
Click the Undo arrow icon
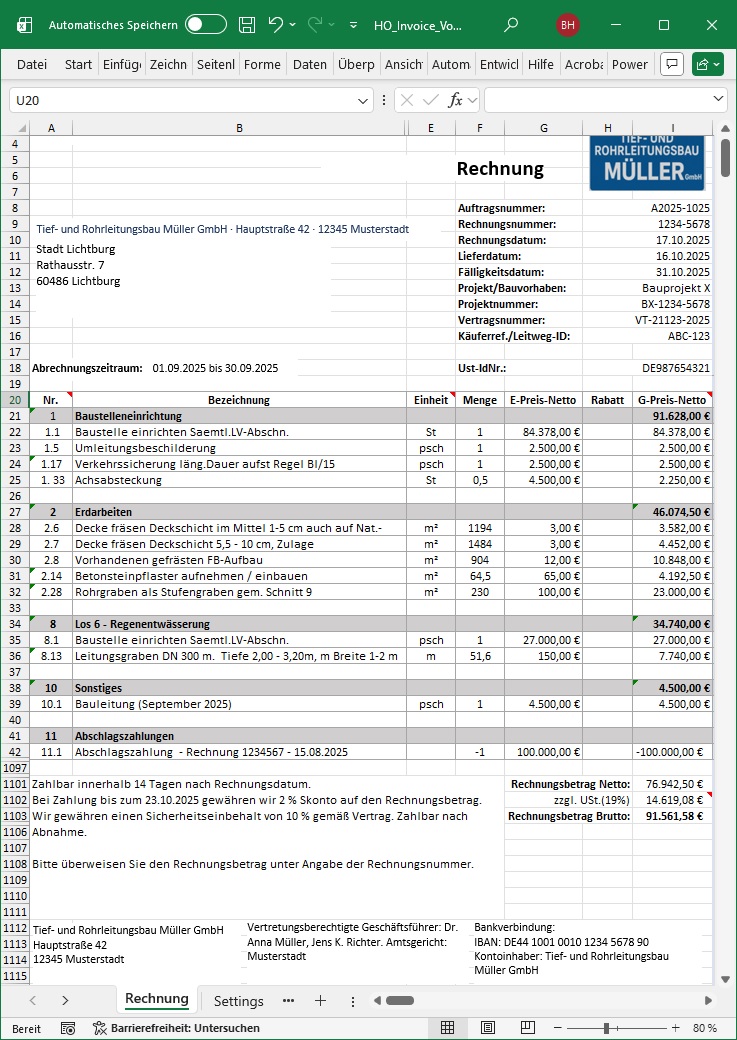[x=276, y=25]
